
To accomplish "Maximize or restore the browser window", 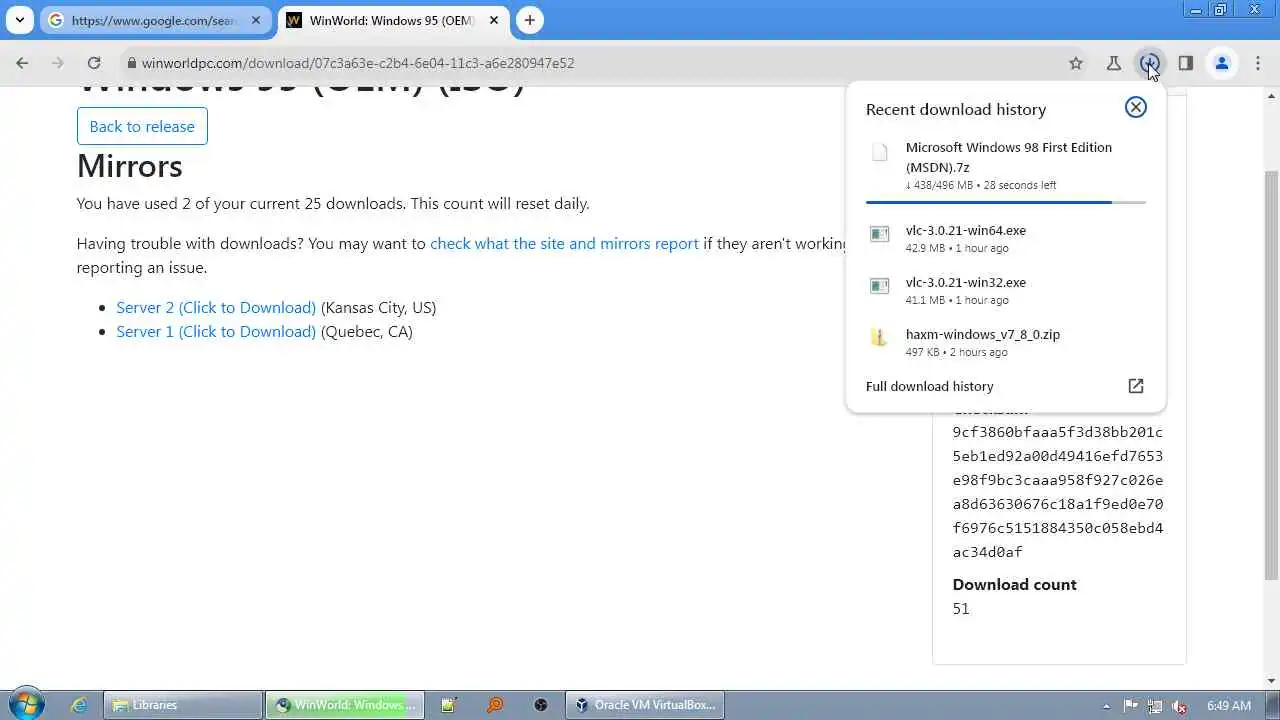I will point(1221,9).
